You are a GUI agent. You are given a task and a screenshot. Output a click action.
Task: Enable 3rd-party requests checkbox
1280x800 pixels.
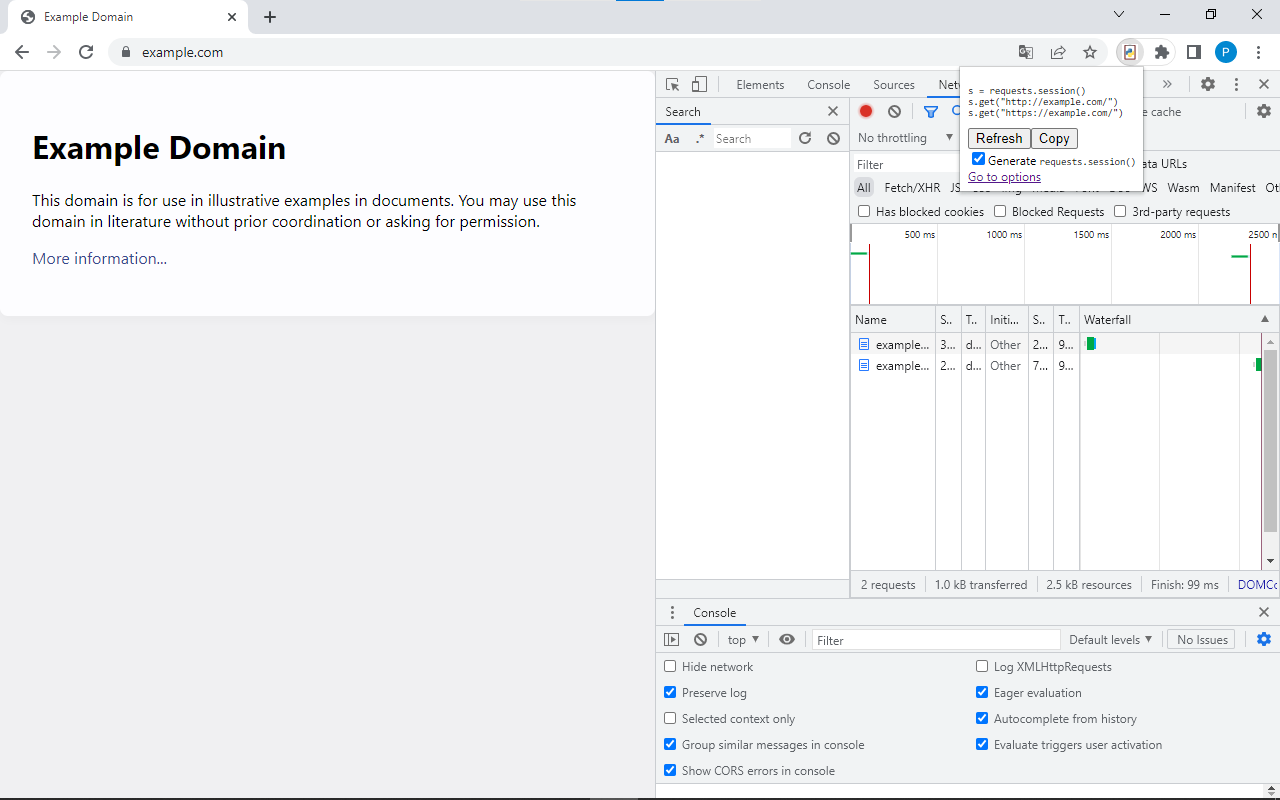coord(1120,211)
